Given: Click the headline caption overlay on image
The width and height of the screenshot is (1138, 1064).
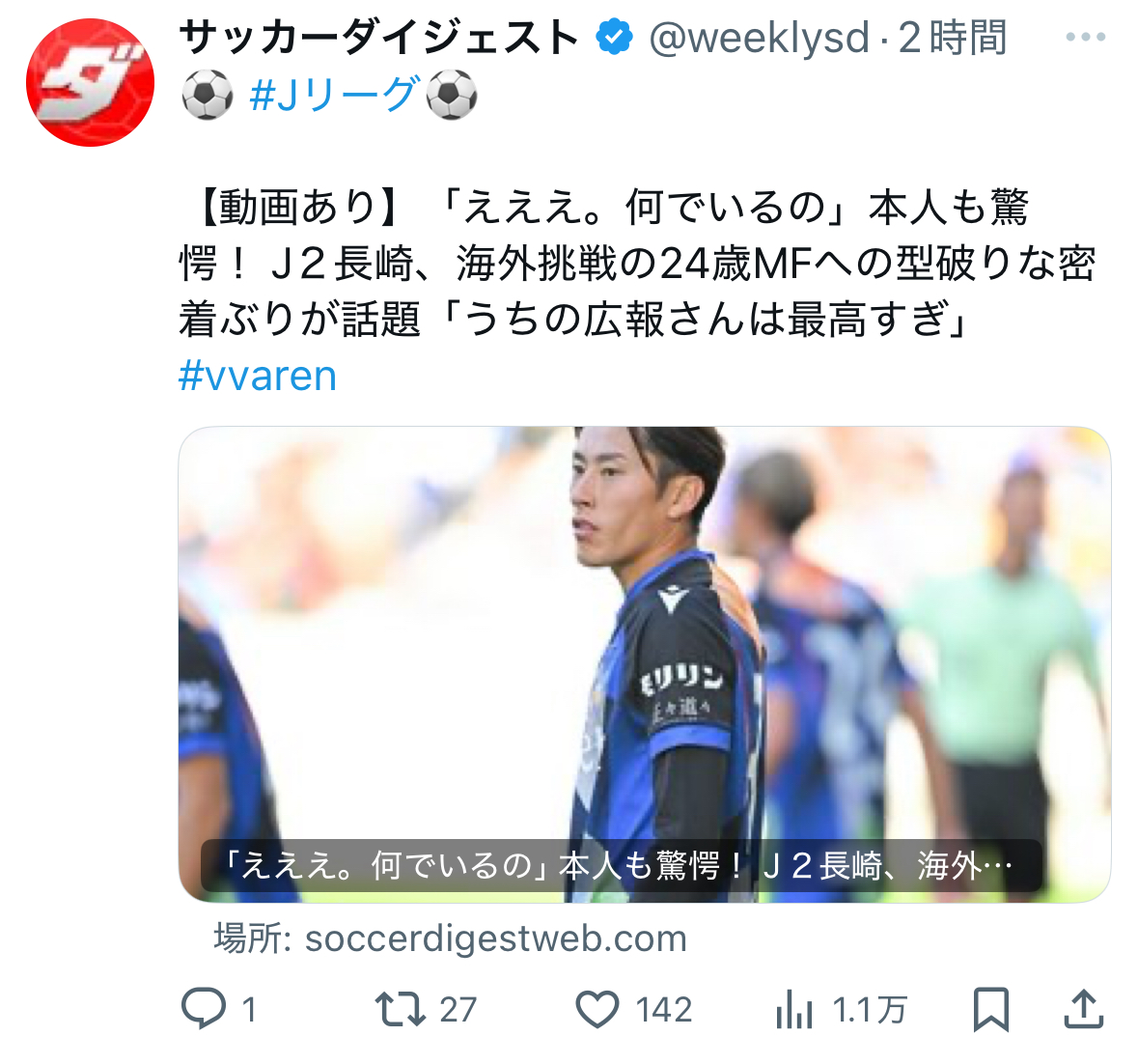Looking at the screenshot, I should pos(622,866).
